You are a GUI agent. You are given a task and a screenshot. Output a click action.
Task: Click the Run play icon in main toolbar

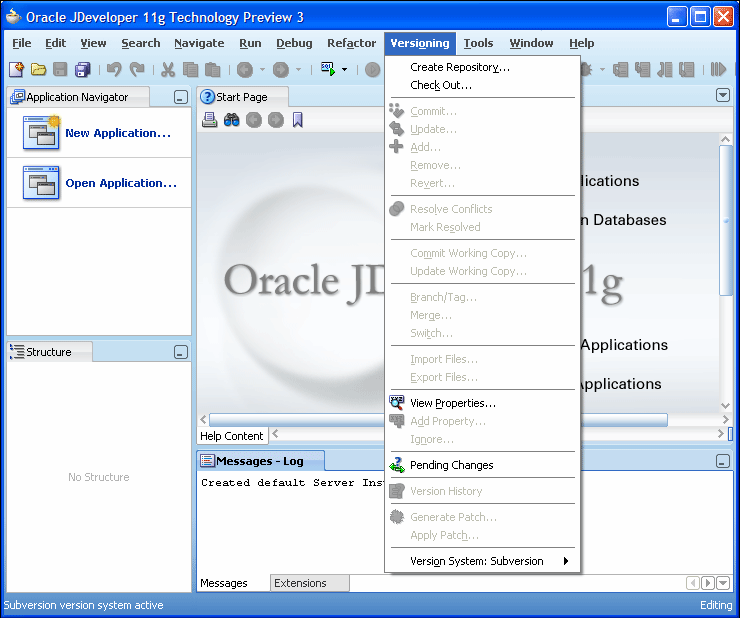(373, 70)
